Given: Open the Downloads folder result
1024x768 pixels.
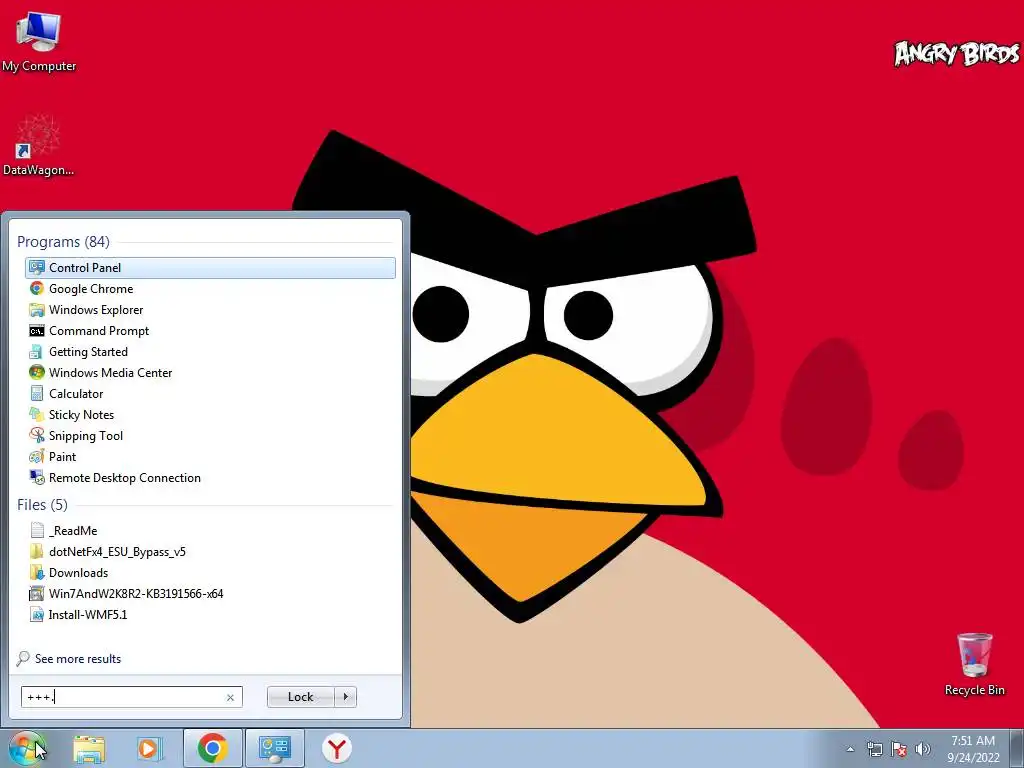Looking at the screenshot, I should (x=210, y=572).
